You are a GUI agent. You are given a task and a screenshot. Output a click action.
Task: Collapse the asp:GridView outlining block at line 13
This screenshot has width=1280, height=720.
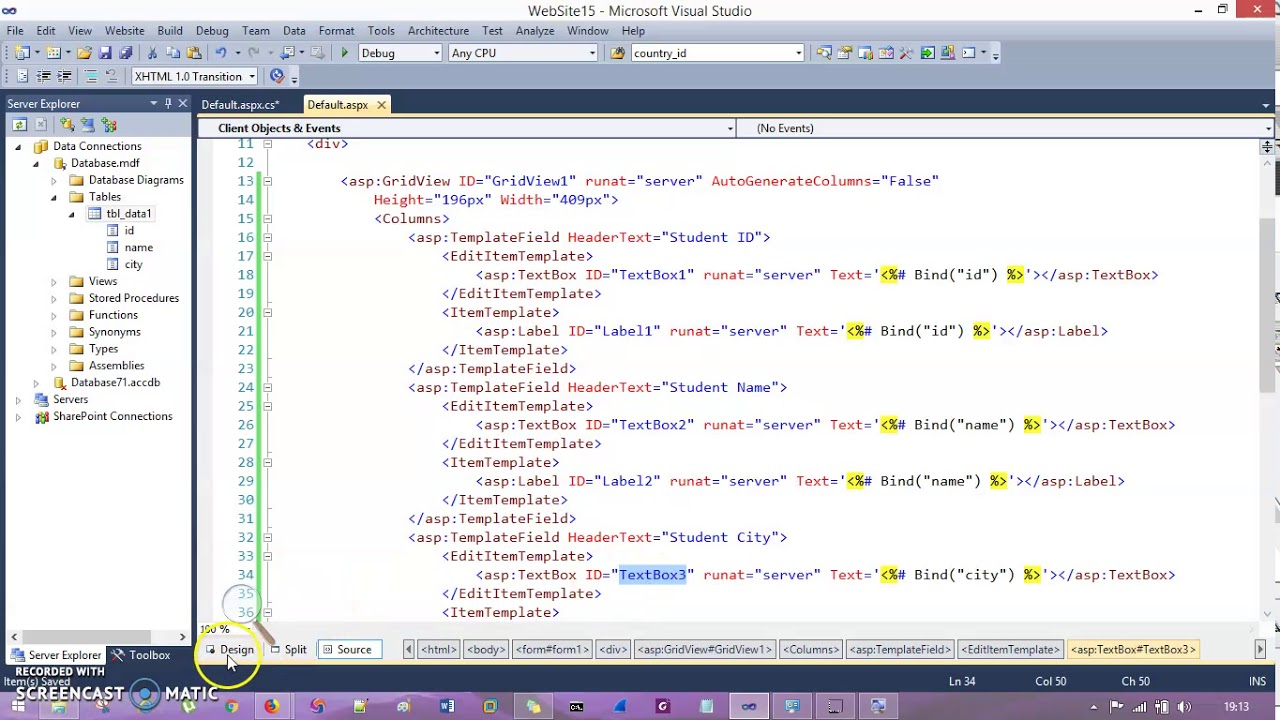tap(267, 181)
